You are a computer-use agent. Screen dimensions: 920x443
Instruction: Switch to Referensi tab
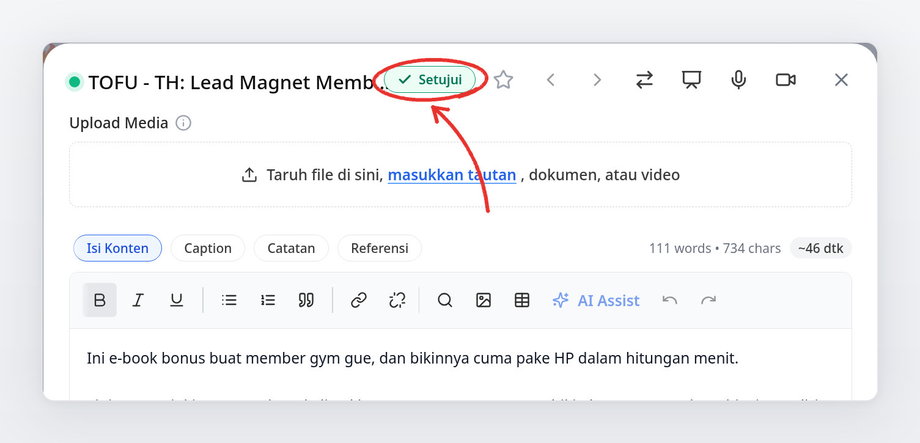[x=380, y=248]
